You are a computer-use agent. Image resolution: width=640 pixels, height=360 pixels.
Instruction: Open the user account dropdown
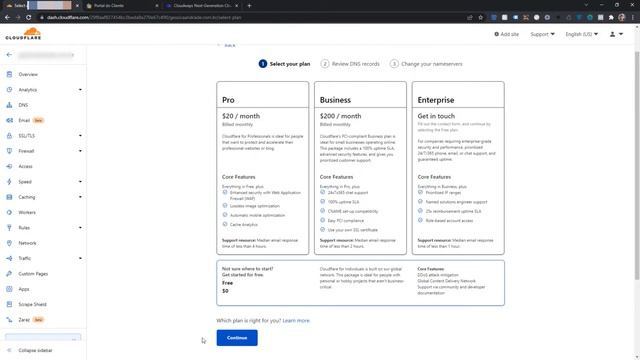click(616, 34)
